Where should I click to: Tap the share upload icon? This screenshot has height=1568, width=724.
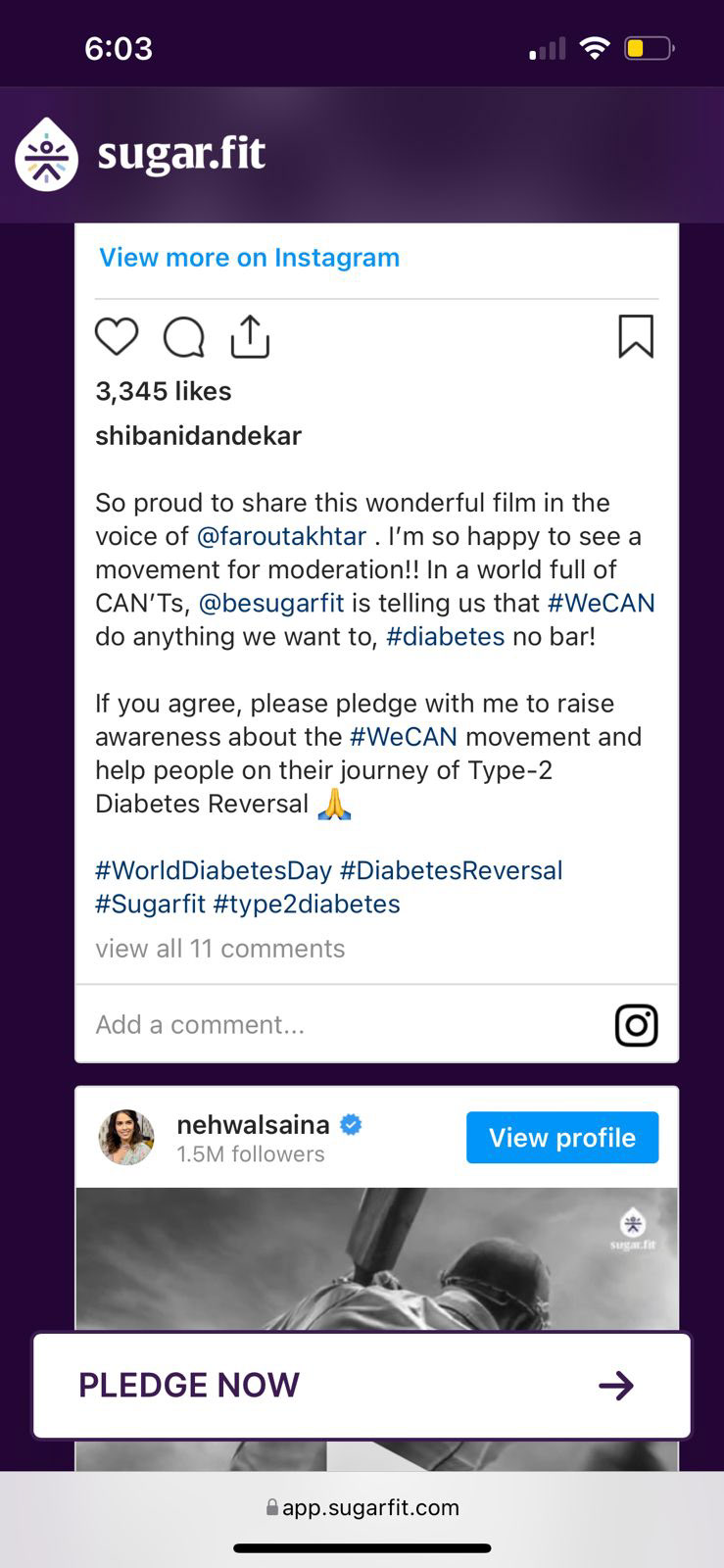[250, 336]
